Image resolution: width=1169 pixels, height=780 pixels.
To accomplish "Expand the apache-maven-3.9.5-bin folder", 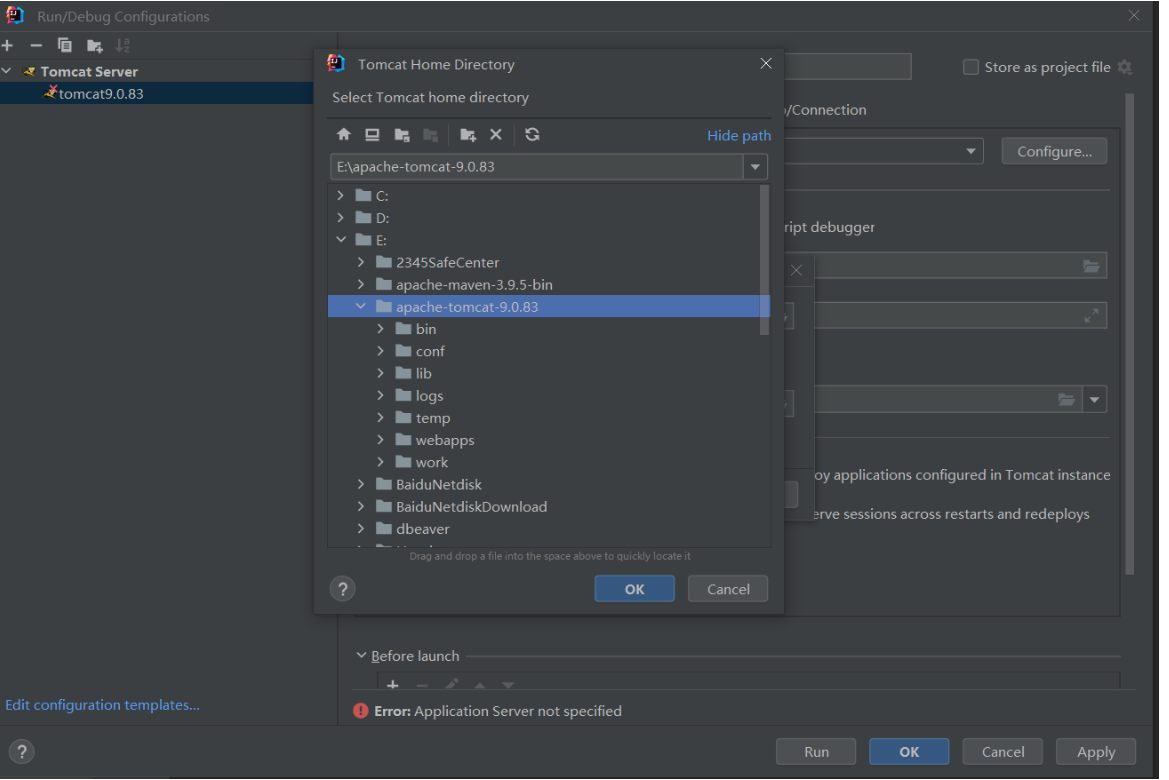I will (x=361, y=284).
